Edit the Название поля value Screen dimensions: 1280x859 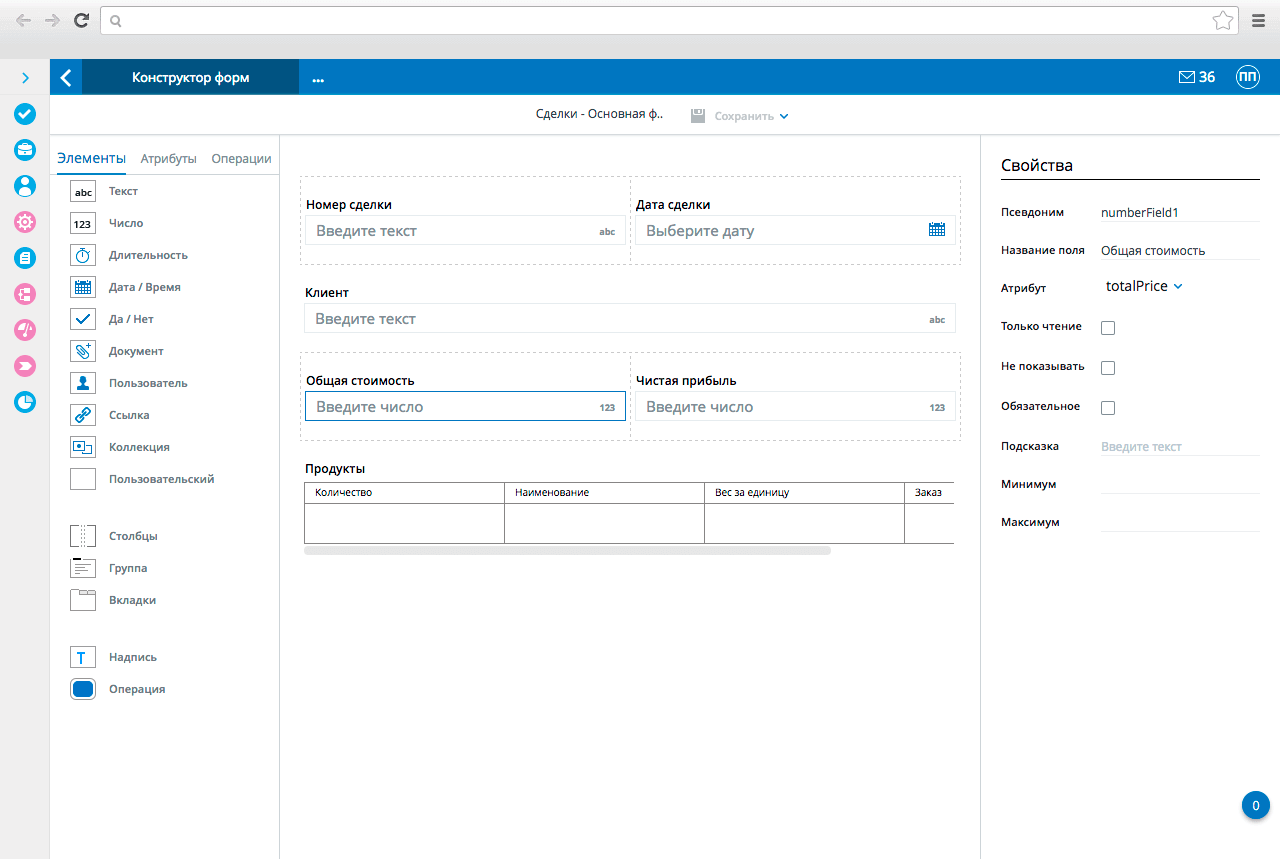1179,250
